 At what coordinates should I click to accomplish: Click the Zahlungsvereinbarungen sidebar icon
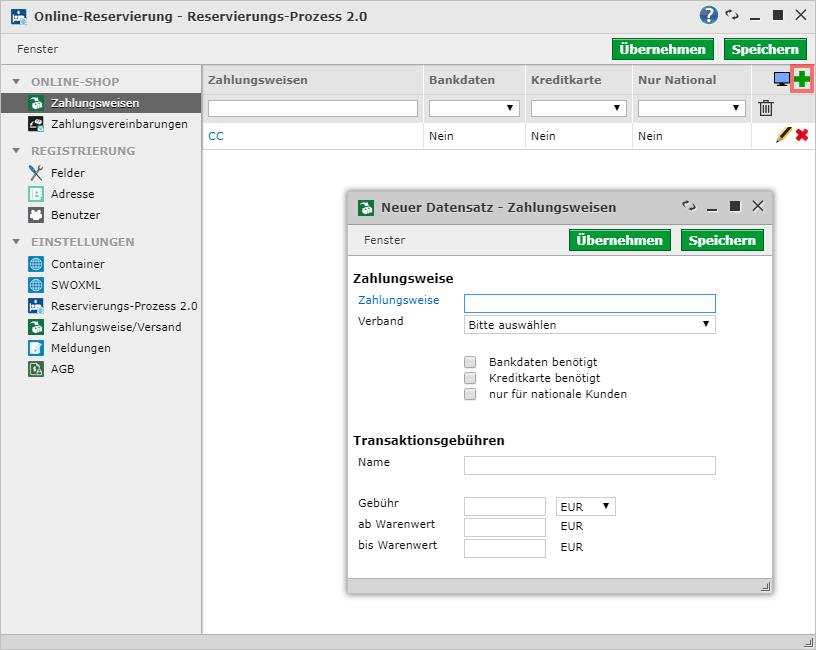(x=36, y=124)
